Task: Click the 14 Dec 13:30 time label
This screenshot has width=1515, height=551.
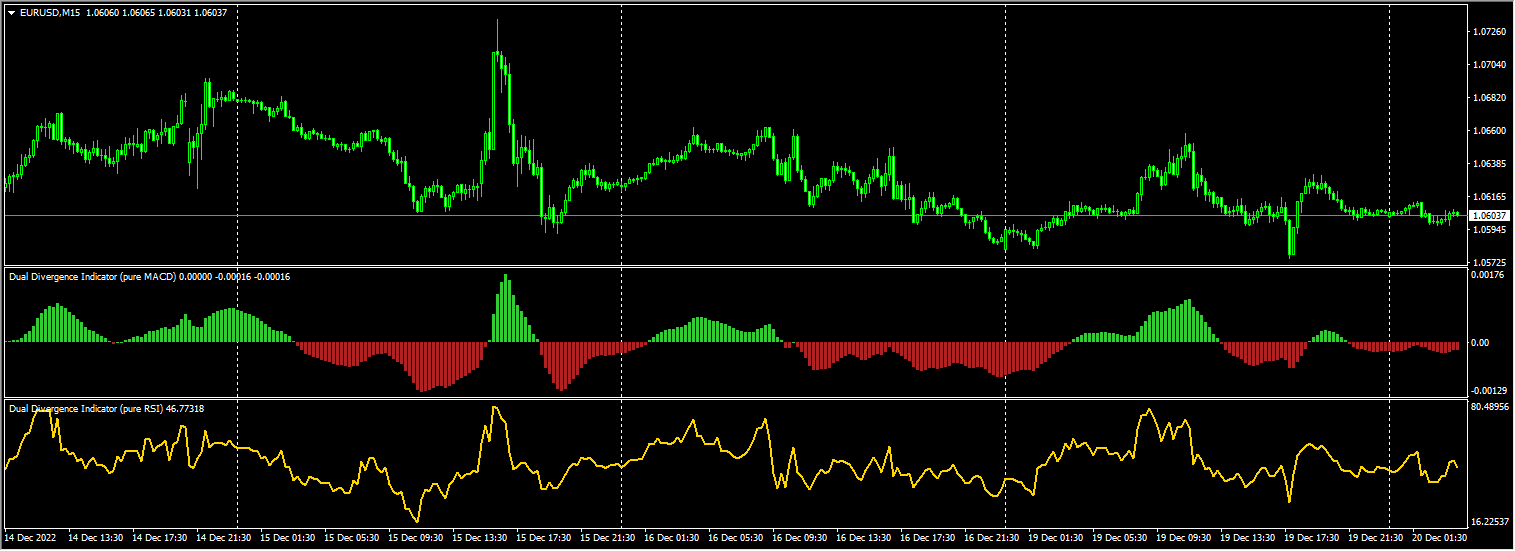Action: tap(96, 537)
